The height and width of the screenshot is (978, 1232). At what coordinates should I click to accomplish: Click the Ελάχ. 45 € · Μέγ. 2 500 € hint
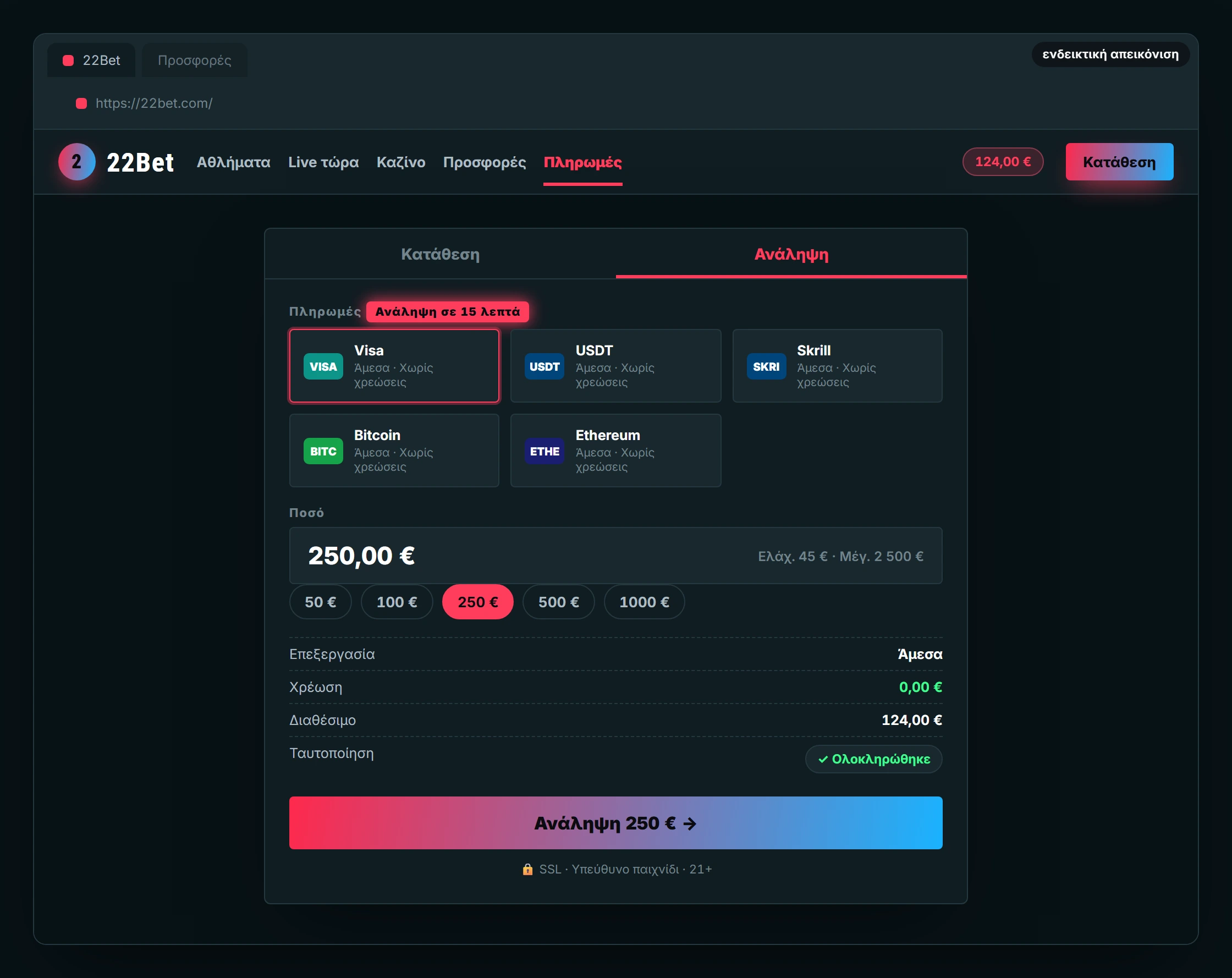tap(840, 556)
